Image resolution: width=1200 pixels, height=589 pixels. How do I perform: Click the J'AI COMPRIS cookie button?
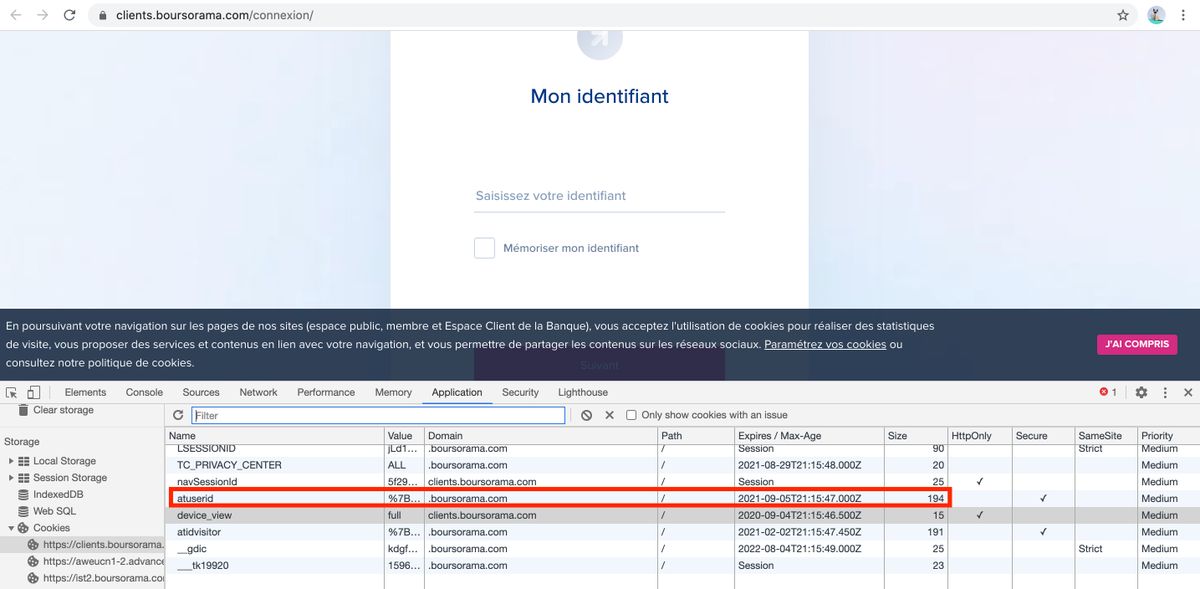[x=1137, y=344]
